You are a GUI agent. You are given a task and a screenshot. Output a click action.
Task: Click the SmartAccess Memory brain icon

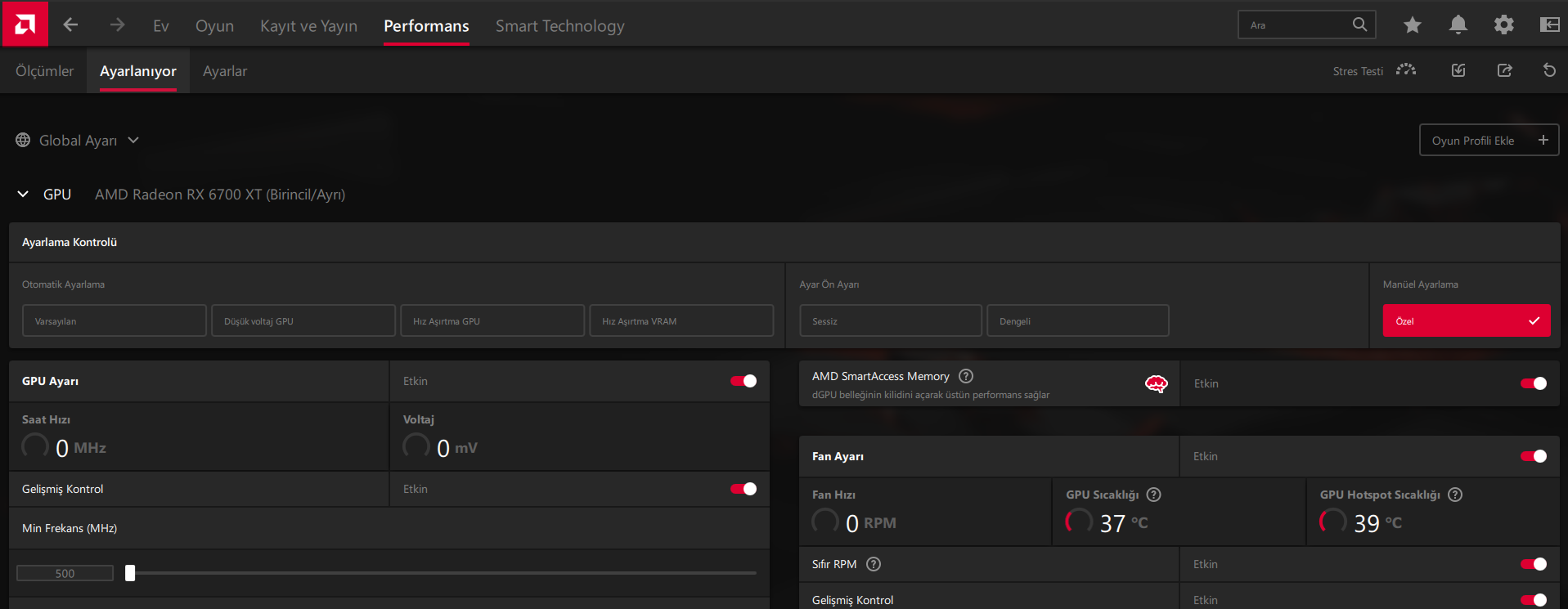click(1156, 383)
